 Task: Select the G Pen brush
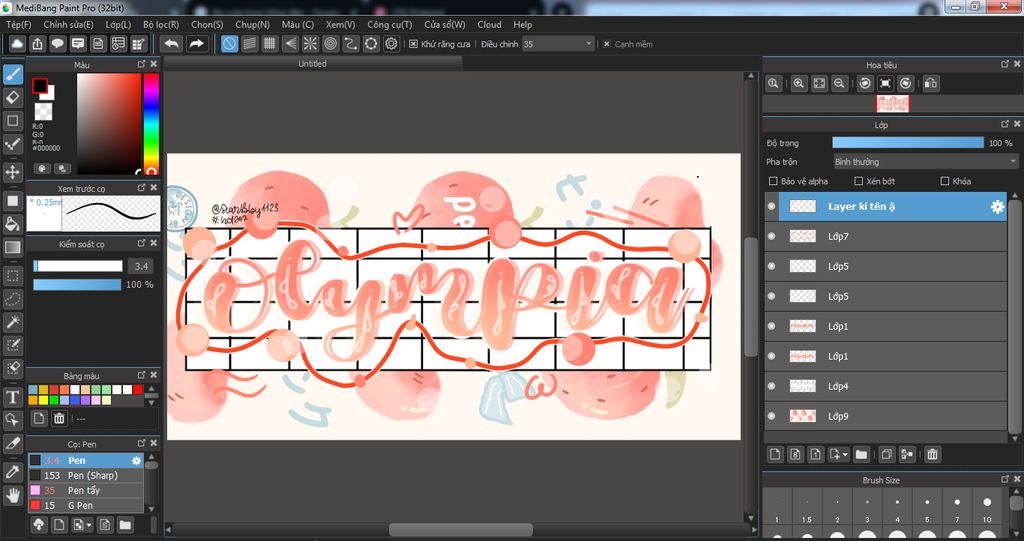click(x=86, y=505)
